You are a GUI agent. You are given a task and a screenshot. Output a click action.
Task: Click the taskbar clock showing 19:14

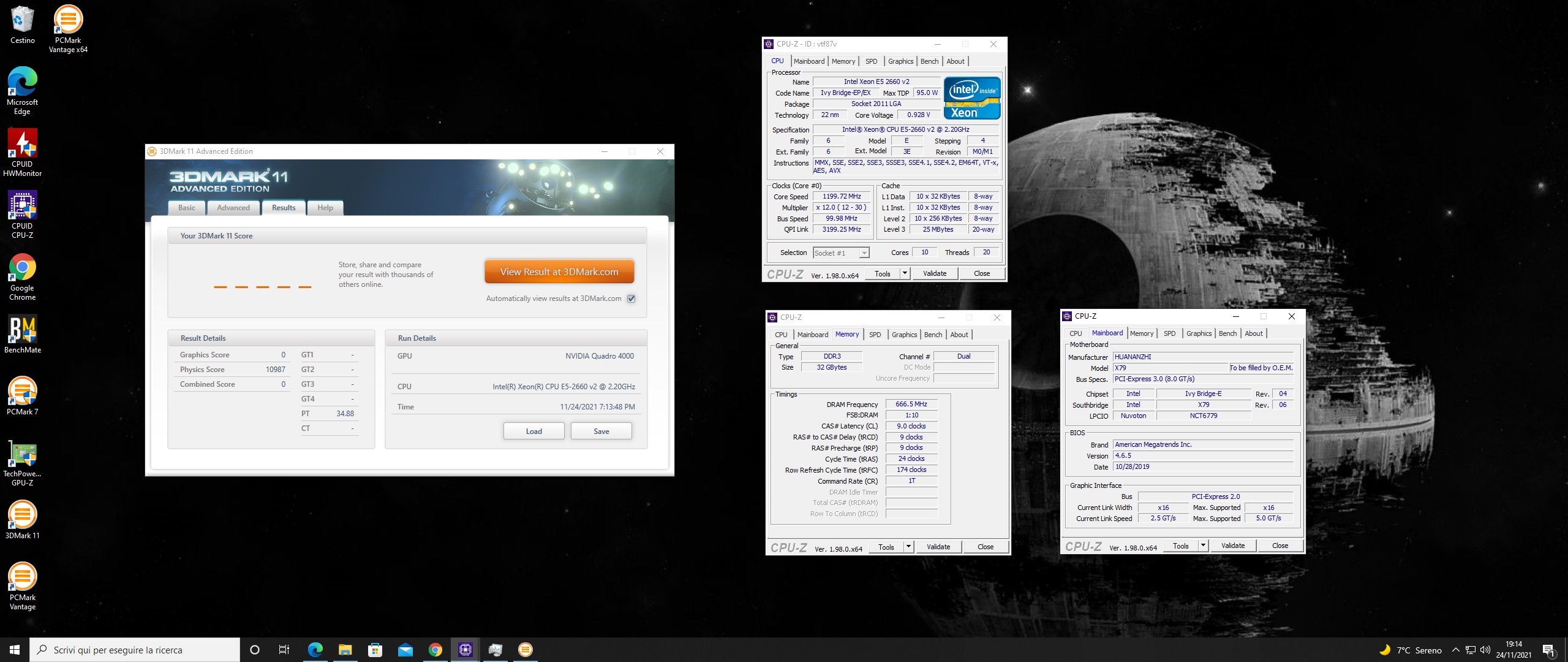(1513, 650)
